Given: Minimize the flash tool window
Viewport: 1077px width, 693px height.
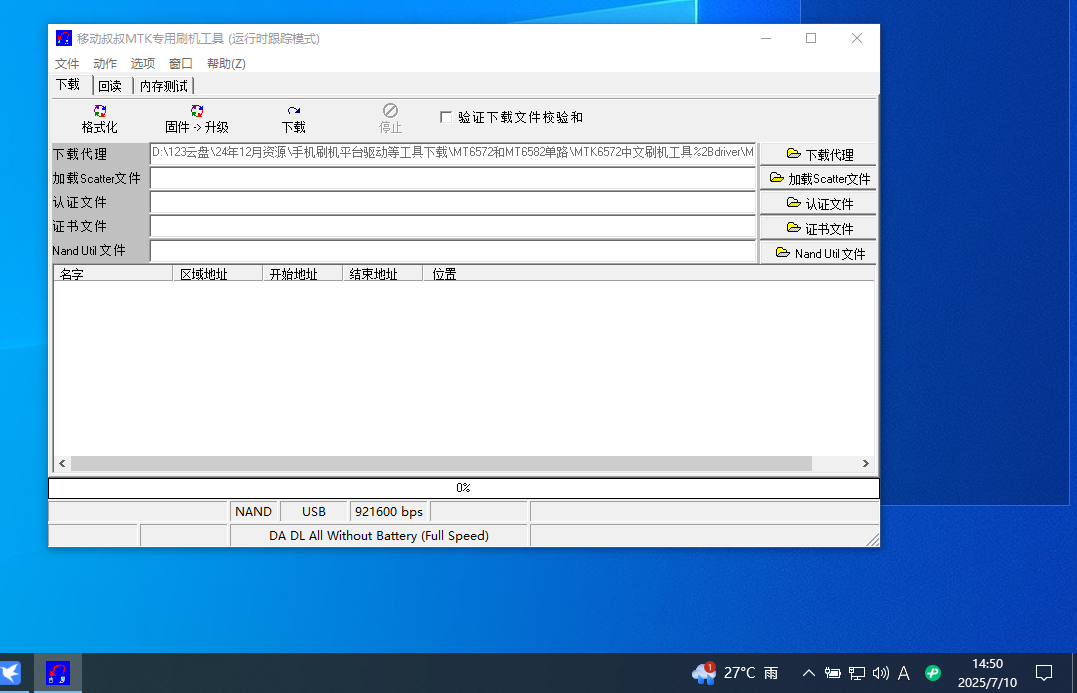Looking at the screenshot, I should pyautogui.click(x=766, y=38).
